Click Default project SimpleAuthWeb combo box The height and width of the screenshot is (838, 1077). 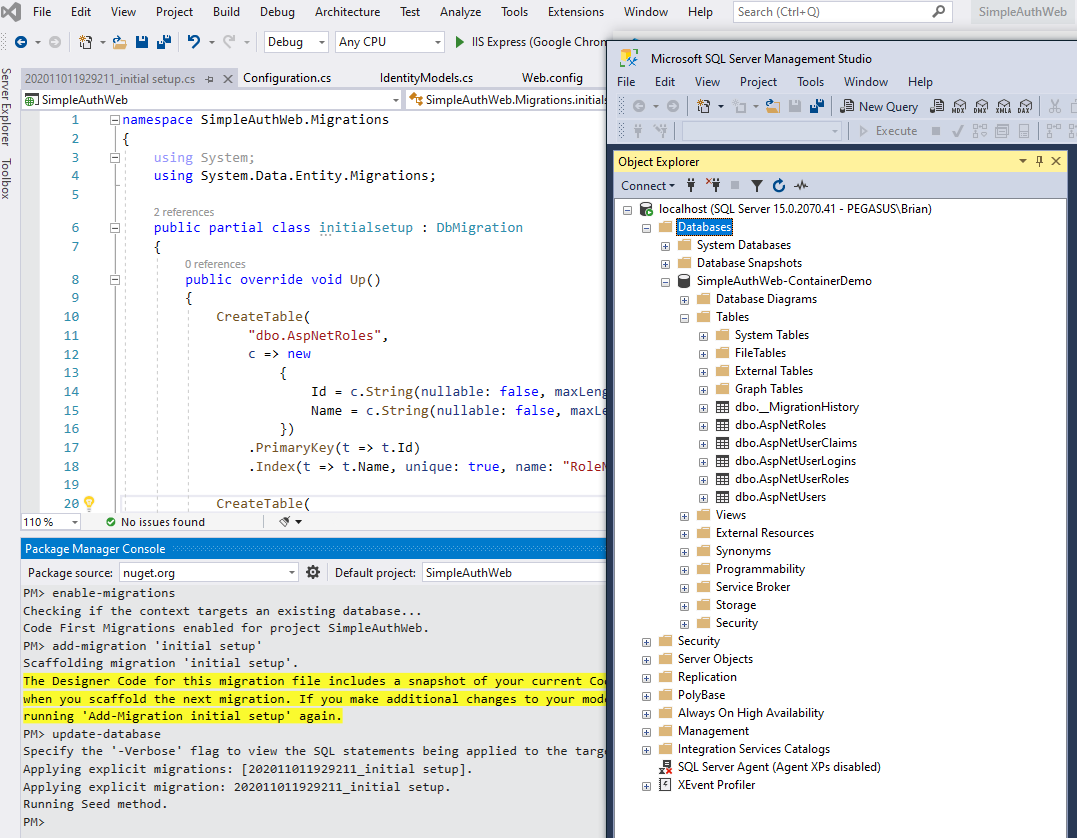tap(514, 572)
